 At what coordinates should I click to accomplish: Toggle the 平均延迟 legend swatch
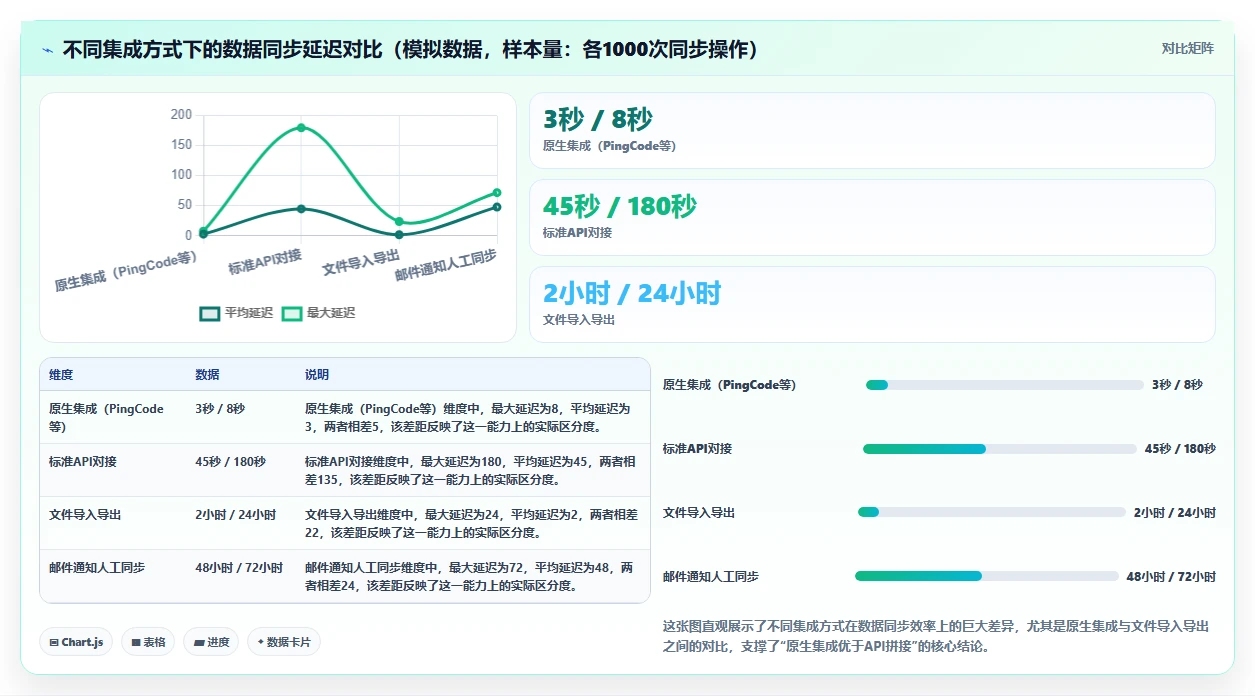[210, 313]
